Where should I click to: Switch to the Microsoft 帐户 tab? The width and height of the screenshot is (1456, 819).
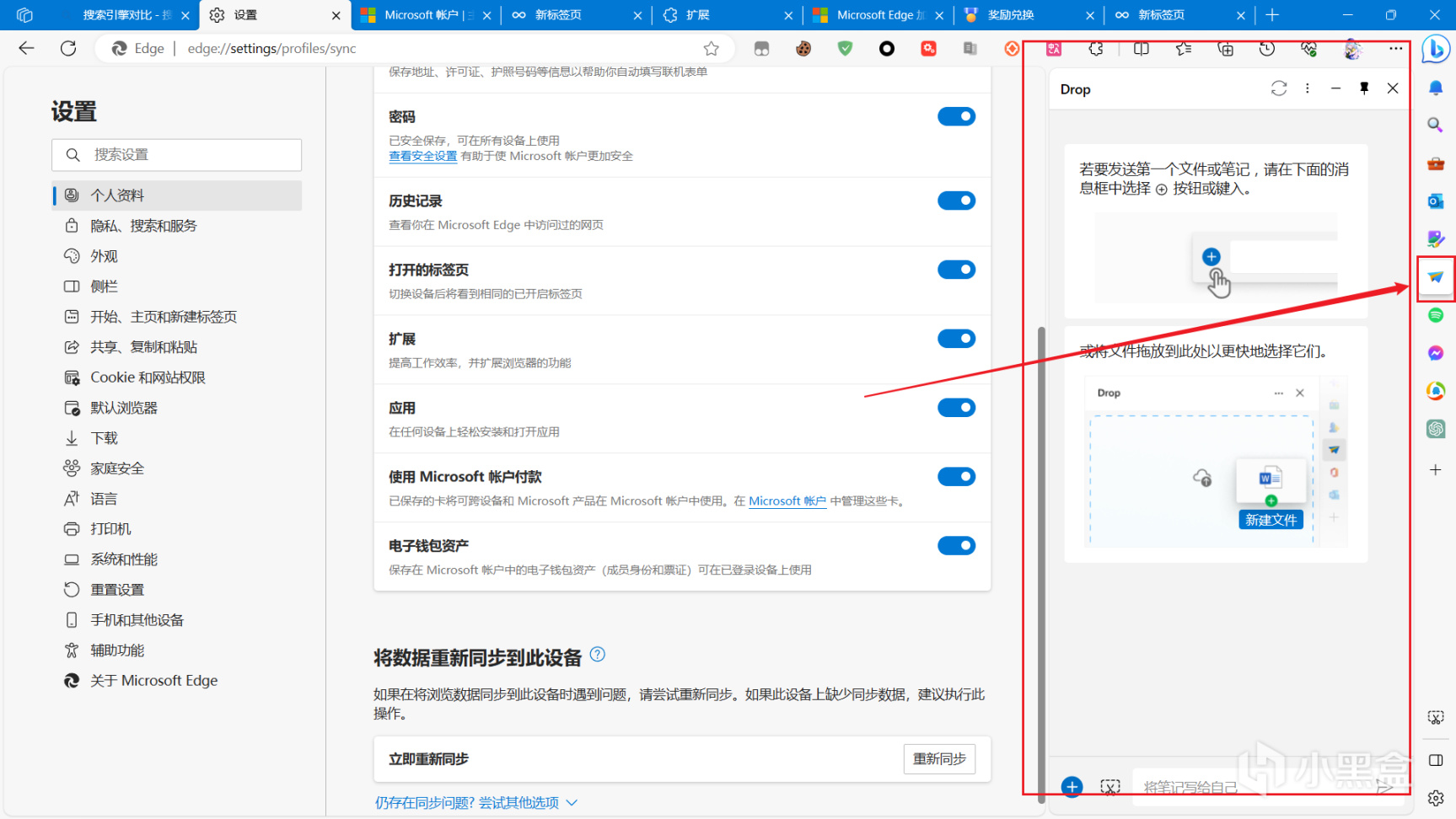coord(426,15)
